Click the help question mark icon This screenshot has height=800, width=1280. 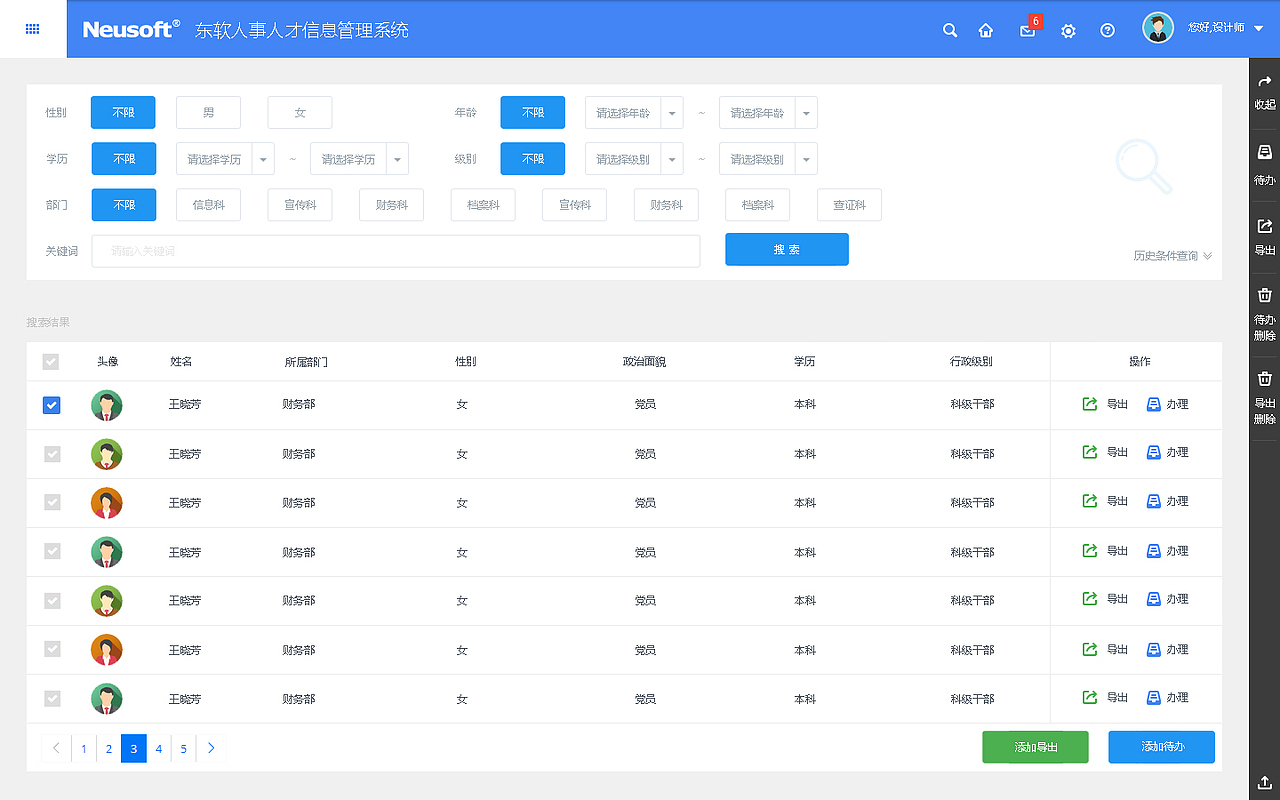point(1107,30)
